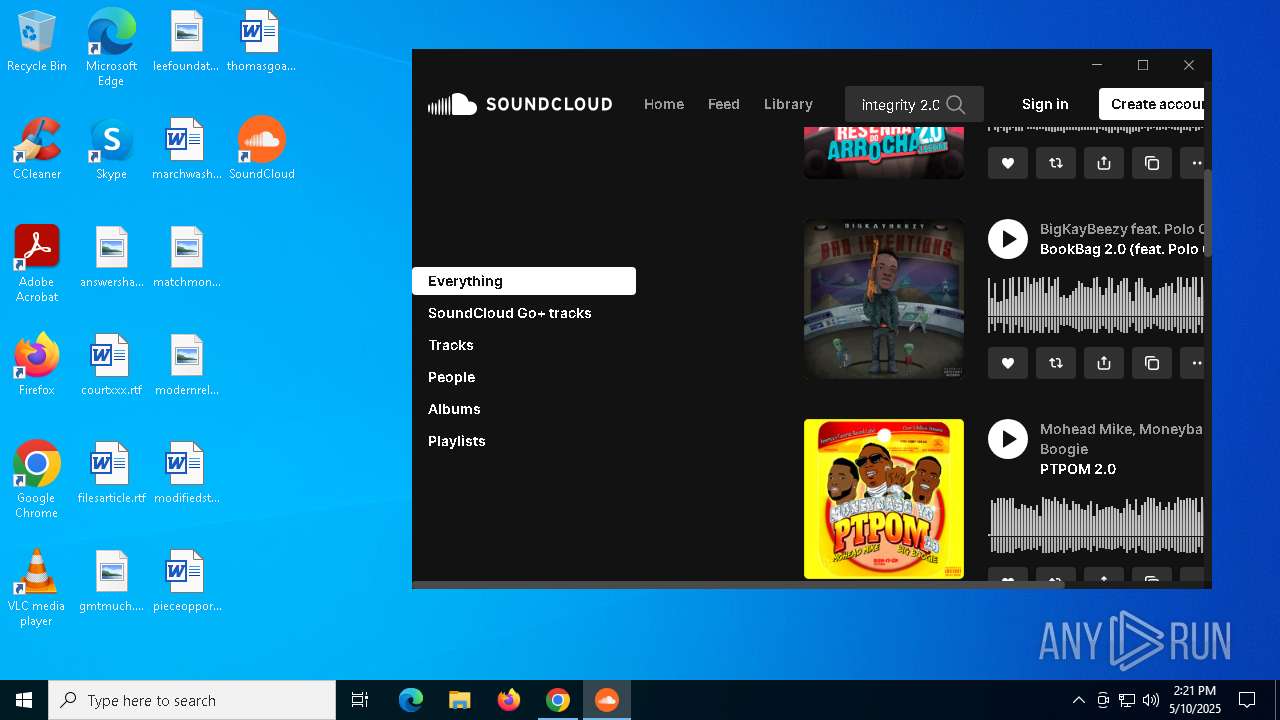Select filesarticle.rtf desktop file
Viewport: 1280px width, 720px height.
(111, 473)
